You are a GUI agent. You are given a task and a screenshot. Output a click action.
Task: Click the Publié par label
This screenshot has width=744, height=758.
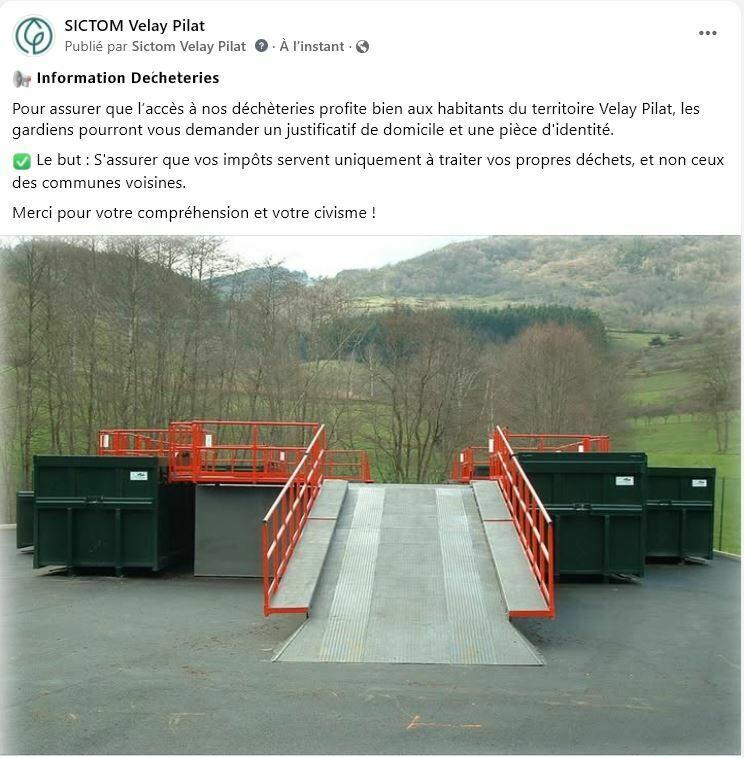click(x=96, y=46)
